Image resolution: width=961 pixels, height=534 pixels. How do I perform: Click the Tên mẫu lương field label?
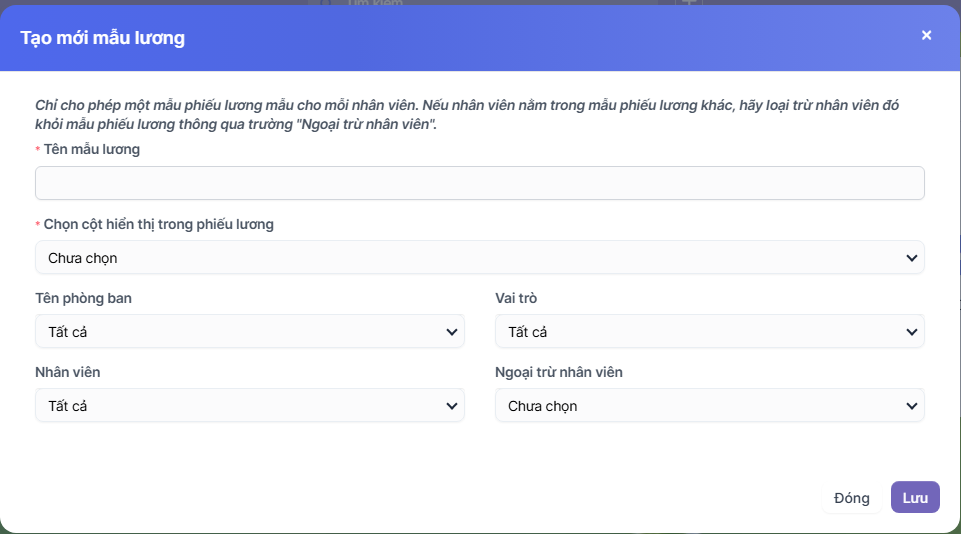point(92,150)
